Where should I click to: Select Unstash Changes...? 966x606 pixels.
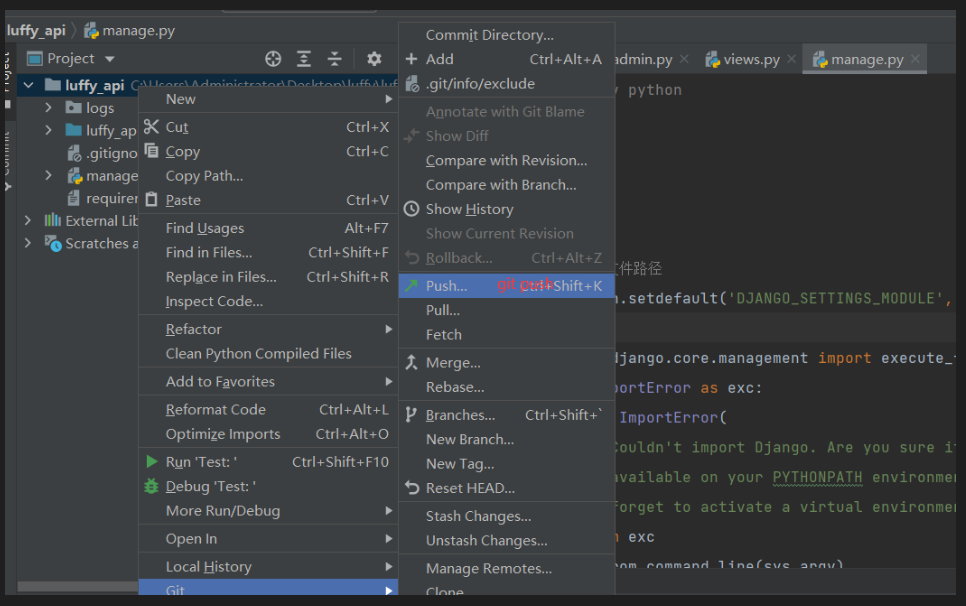coord(507,540)
